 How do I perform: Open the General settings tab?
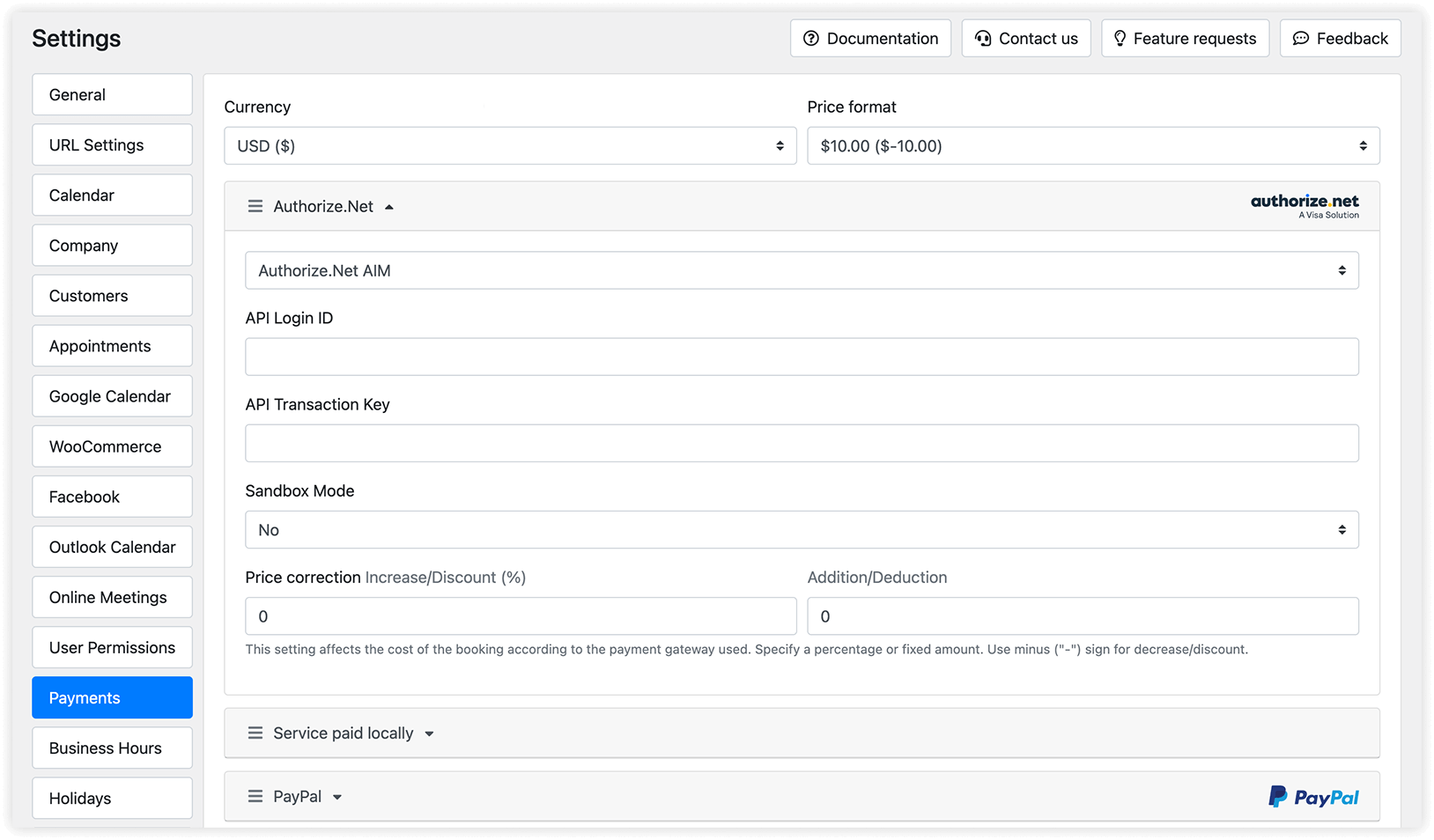click(112, 95)
